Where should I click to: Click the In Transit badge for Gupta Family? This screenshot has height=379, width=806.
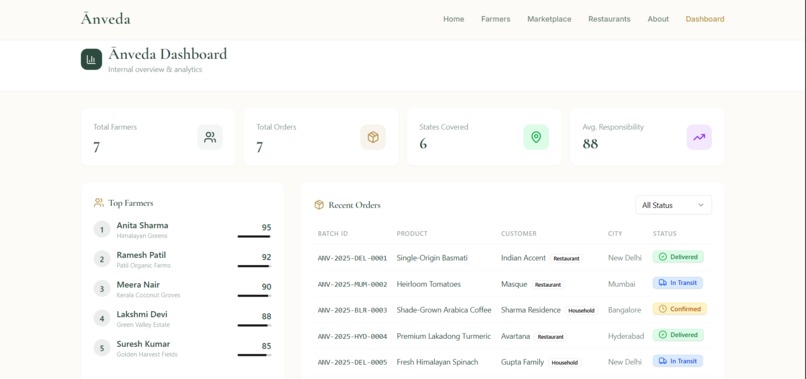[x=677, y=361]
